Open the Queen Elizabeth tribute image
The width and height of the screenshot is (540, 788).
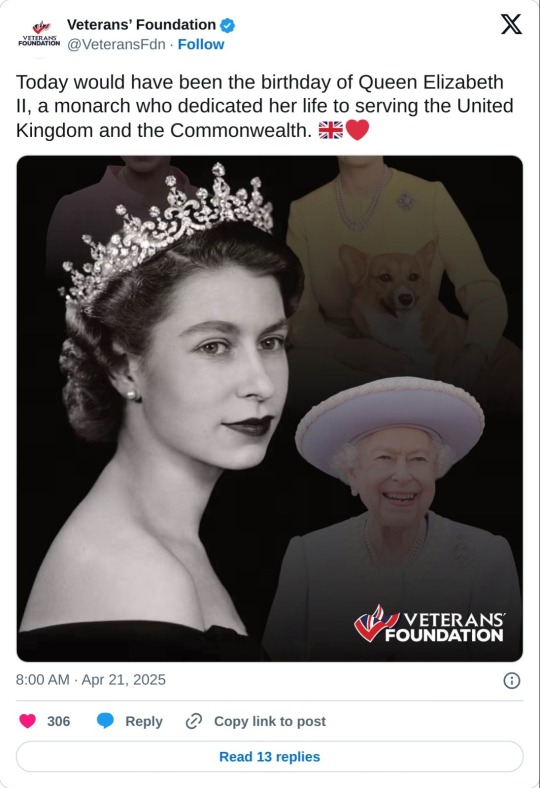tap(270, 409)
